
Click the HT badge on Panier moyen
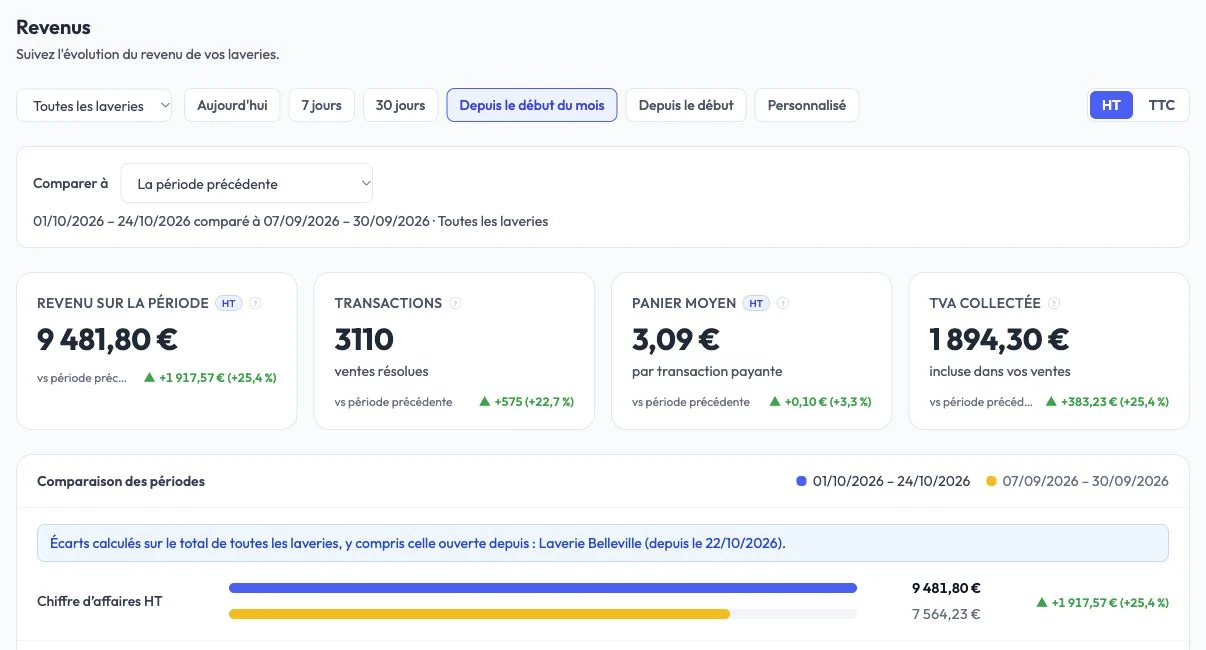757,303
